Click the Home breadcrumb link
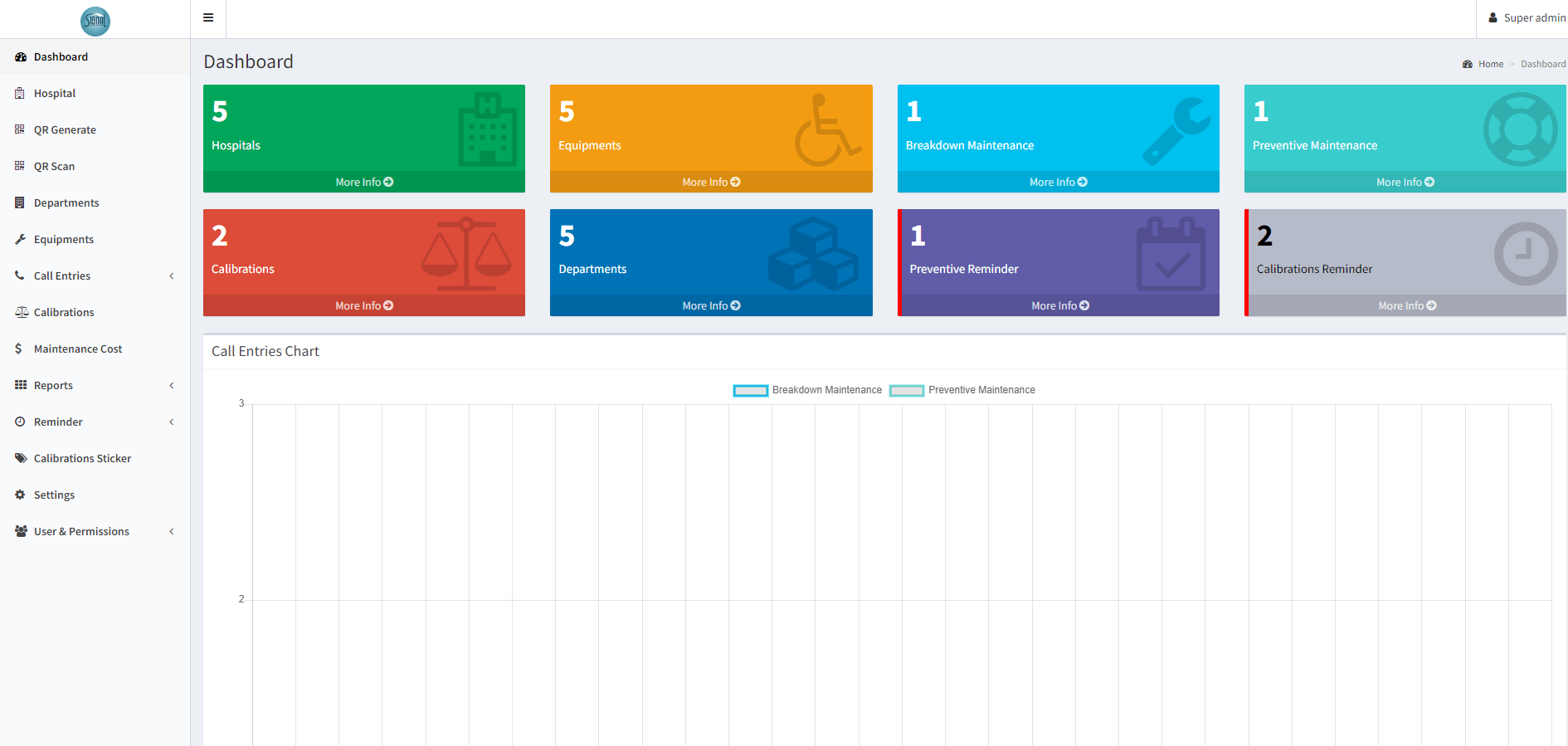Image resolution: width=1568 pixels, height=746 pixels. 1491,64
